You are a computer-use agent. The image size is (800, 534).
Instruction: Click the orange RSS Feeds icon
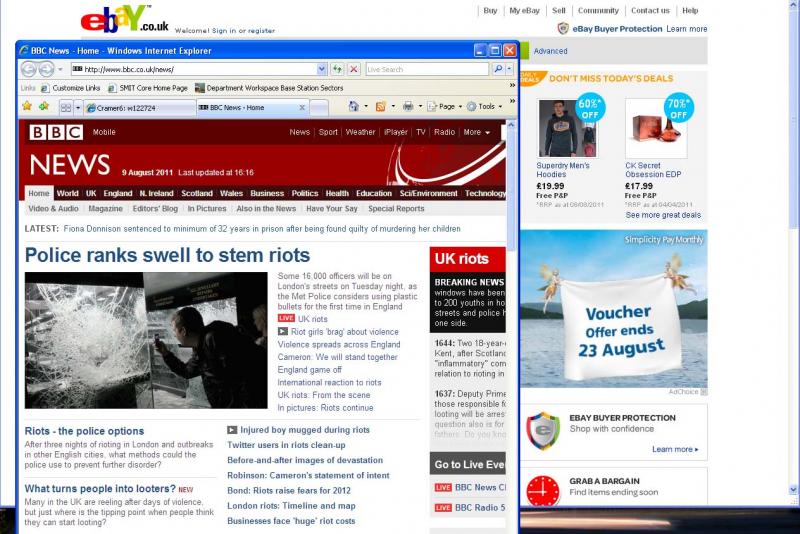[x=381, y=107]
